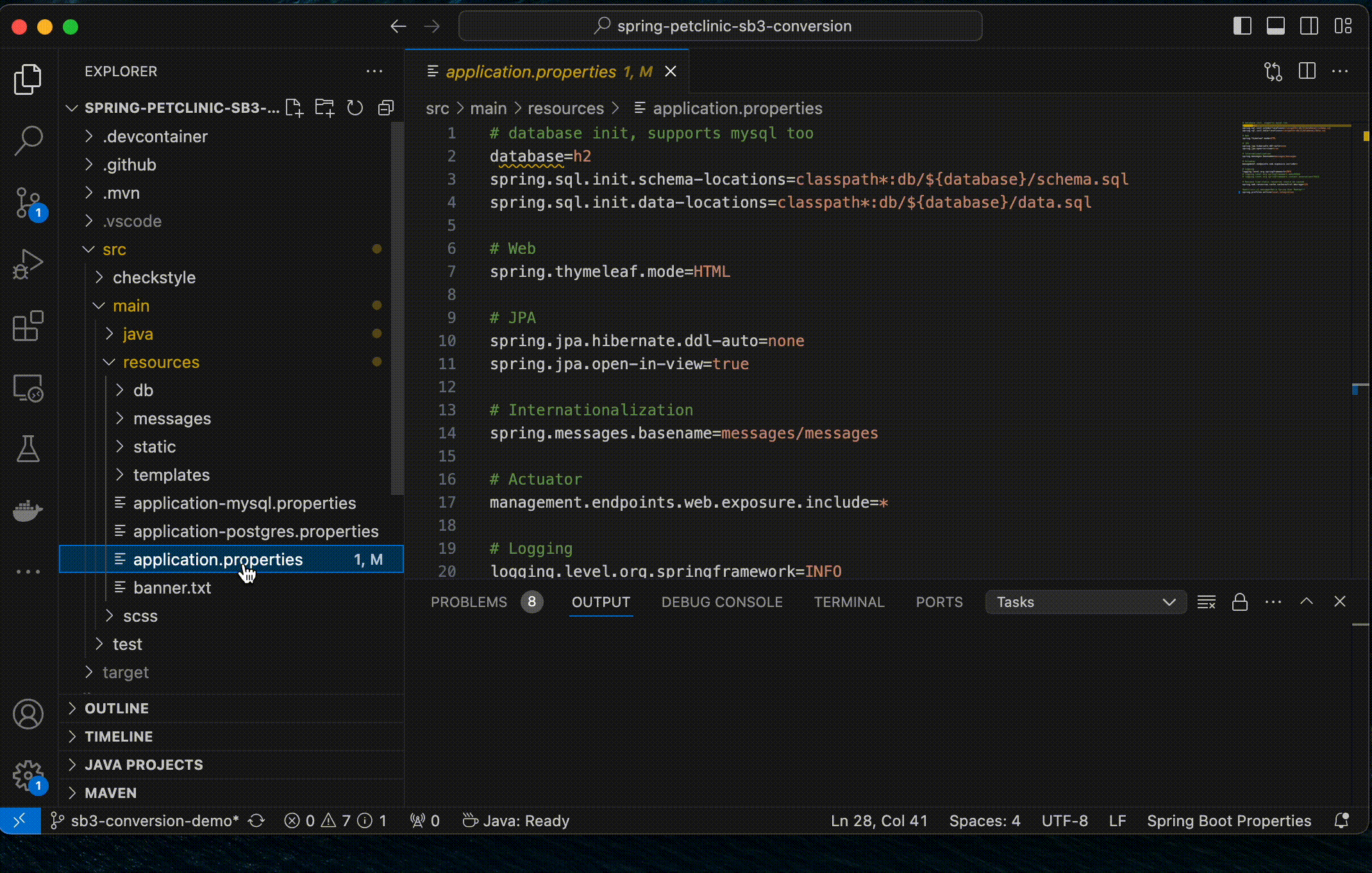Screen dimensions: 1372x873
Task: Open the Testing flask view
Action: (x=28, y=449)
